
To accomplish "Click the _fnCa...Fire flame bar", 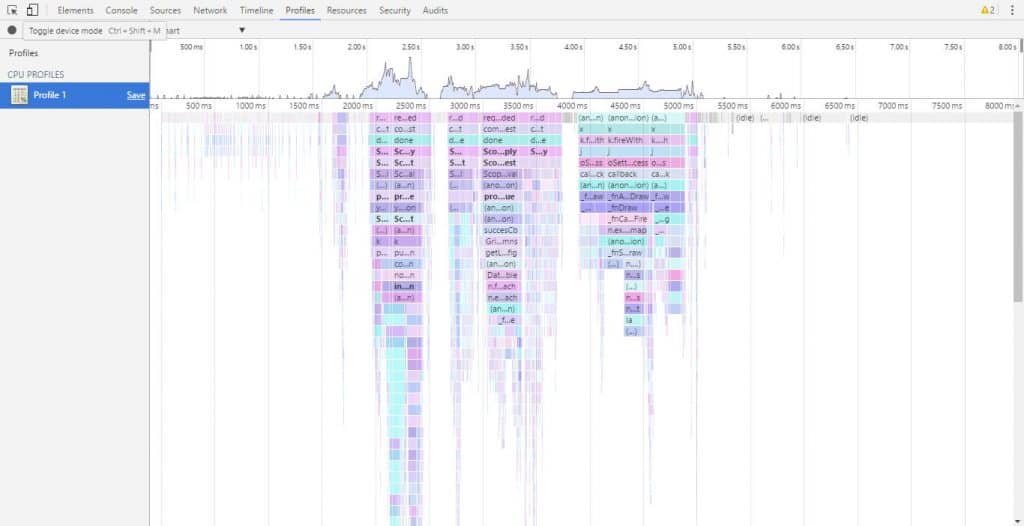I will point(628,219).
